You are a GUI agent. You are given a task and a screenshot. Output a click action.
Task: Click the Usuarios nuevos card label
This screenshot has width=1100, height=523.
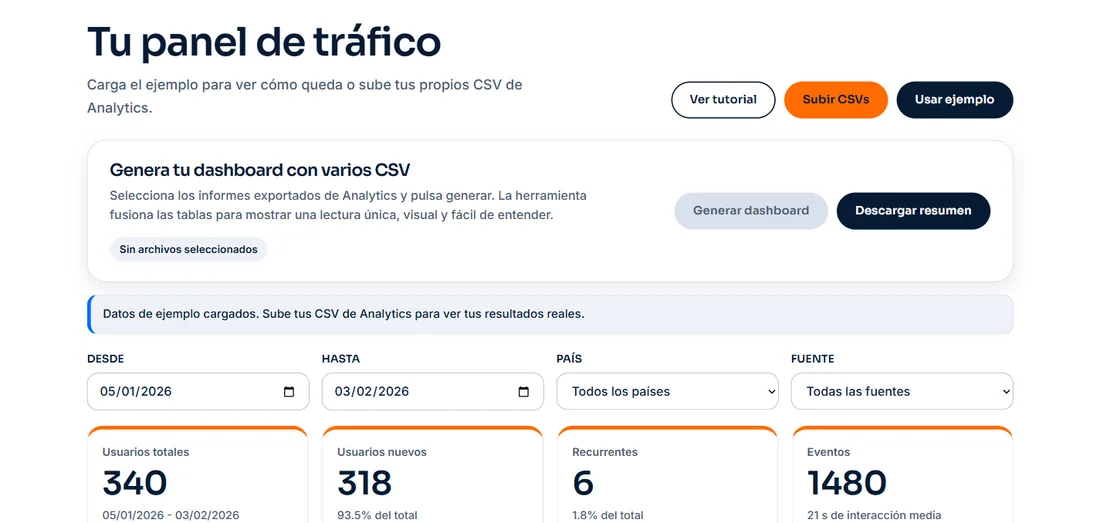pos(382,452)
